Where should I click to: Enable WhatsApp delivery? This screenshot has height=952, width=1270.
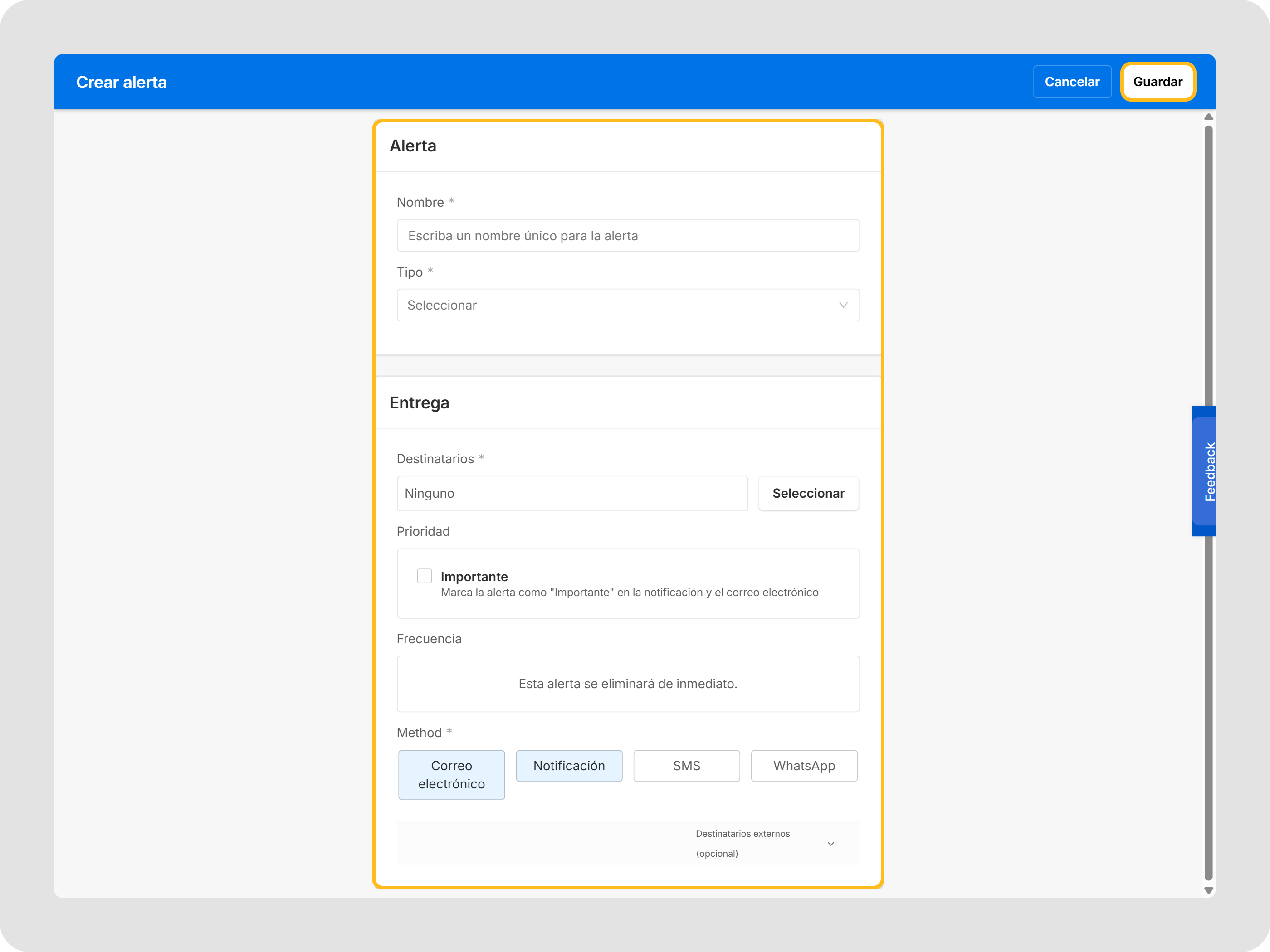click(804, 766)
